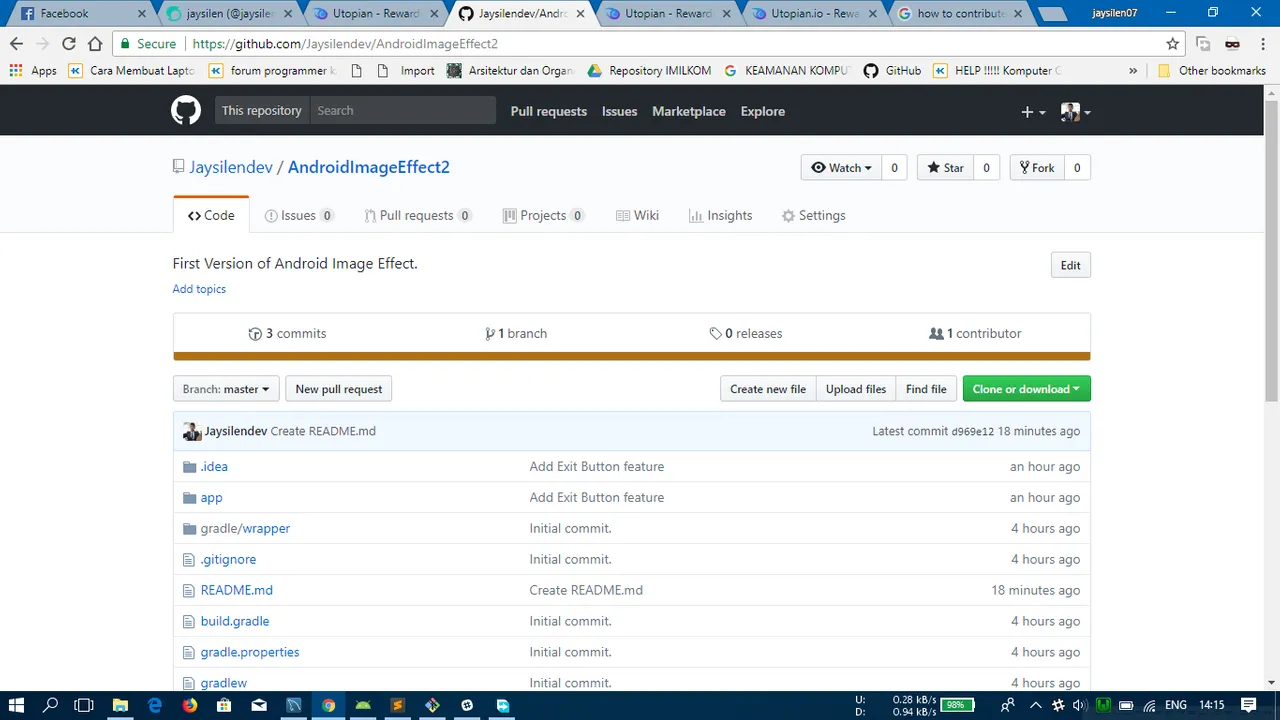Open Windows search from taskbar
The image size is (1280, 720).
(x=51, y=705)
